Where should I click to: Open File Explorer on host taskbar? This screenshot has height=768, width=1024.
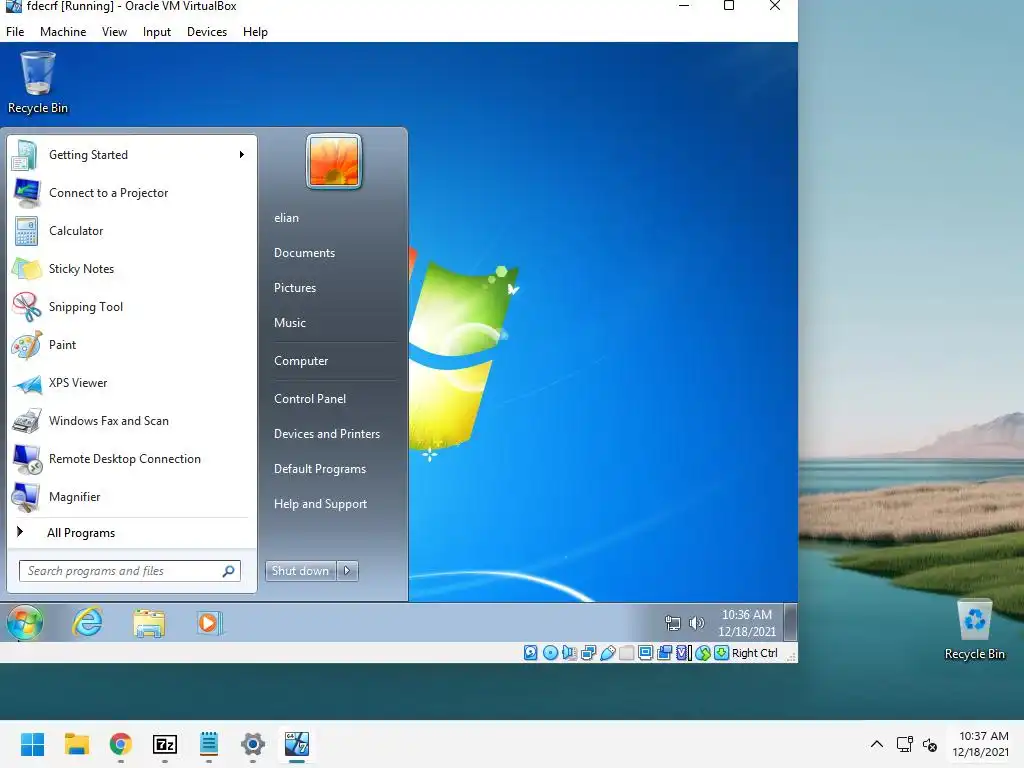coord(76,744)
